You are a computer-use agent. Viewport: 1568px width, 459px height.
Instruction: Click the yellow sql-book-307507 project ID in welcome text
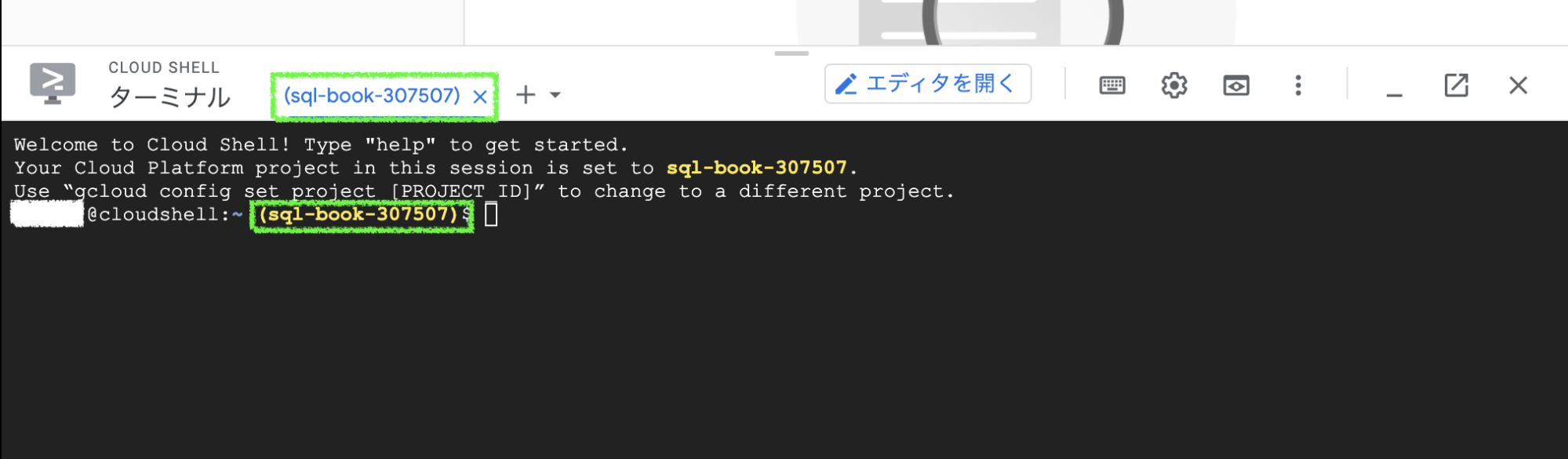pyautogui.click(x=756, y=168)
